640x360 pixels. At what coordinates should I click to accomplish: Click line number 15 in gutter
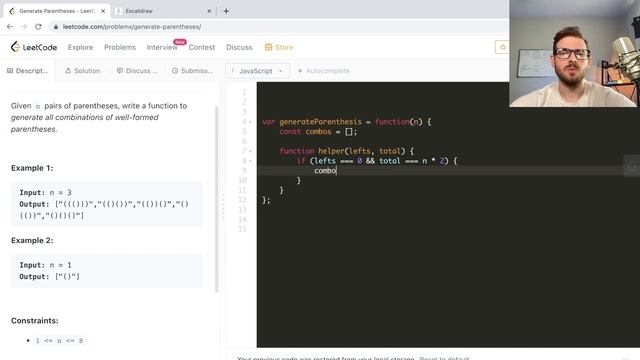pos(242,229)
